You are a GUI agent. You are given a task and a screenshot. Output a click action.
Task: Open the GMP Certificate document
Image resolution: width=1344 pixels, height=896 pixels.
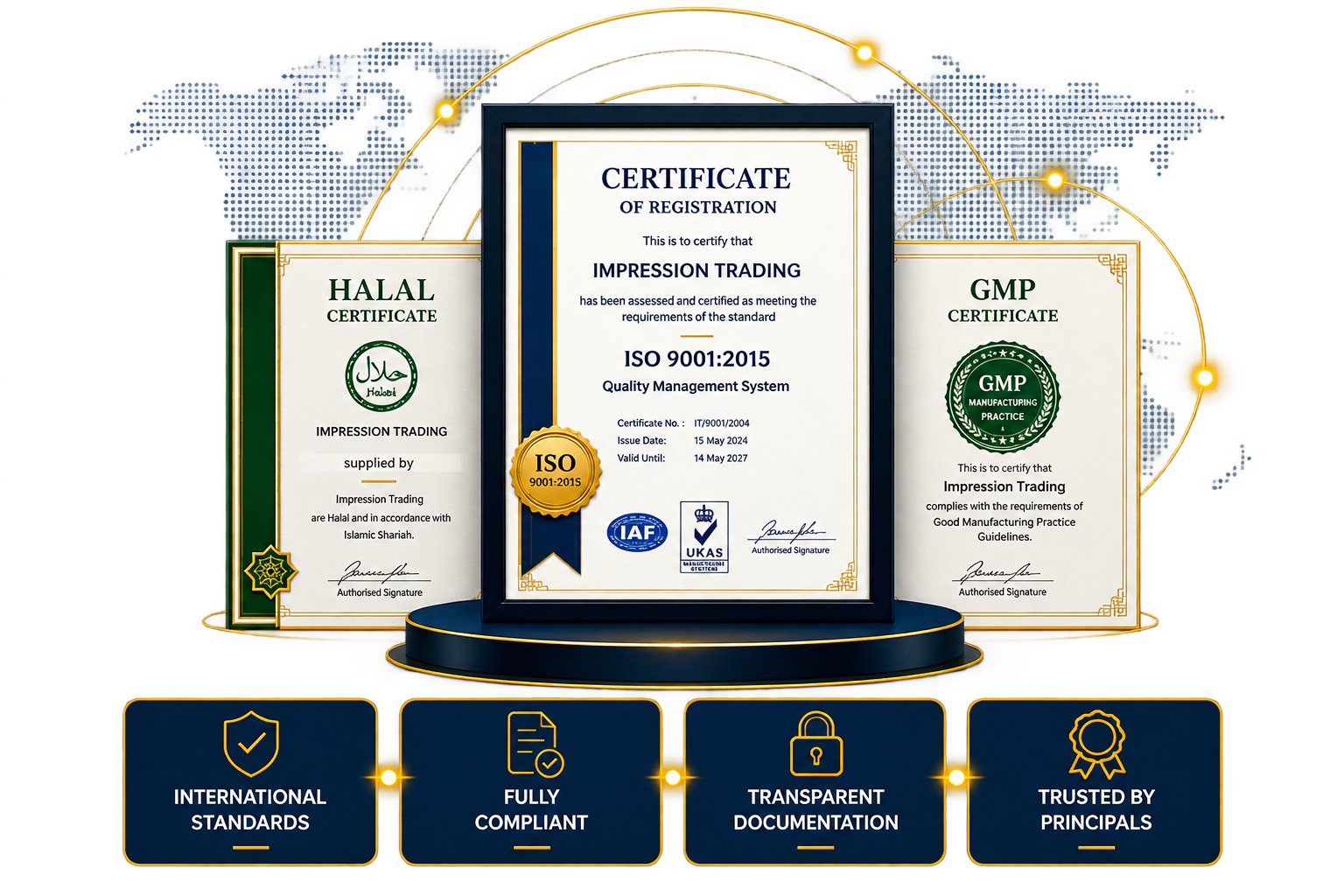1016,435
